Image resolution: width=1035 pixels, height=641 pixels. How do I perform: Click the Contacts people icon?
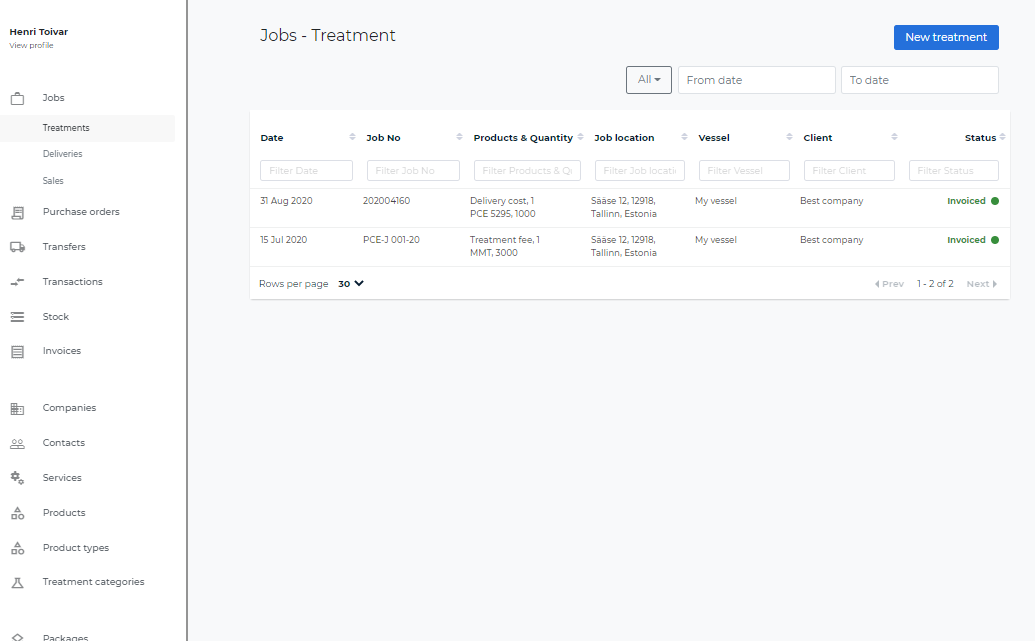(x=18, y=444)
